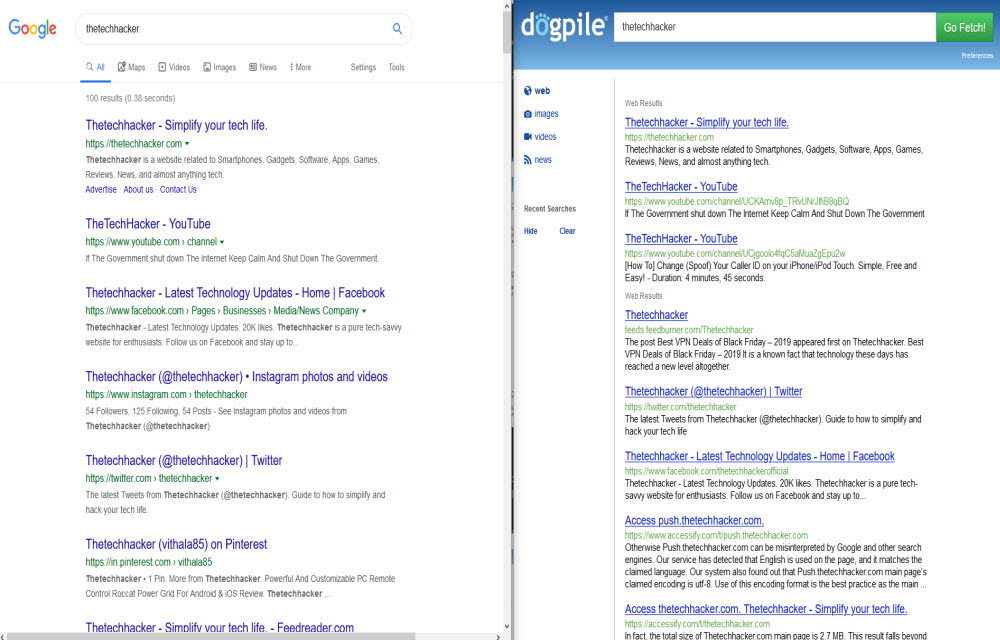
Task: Select dogpile web search category
Action: 537,91
